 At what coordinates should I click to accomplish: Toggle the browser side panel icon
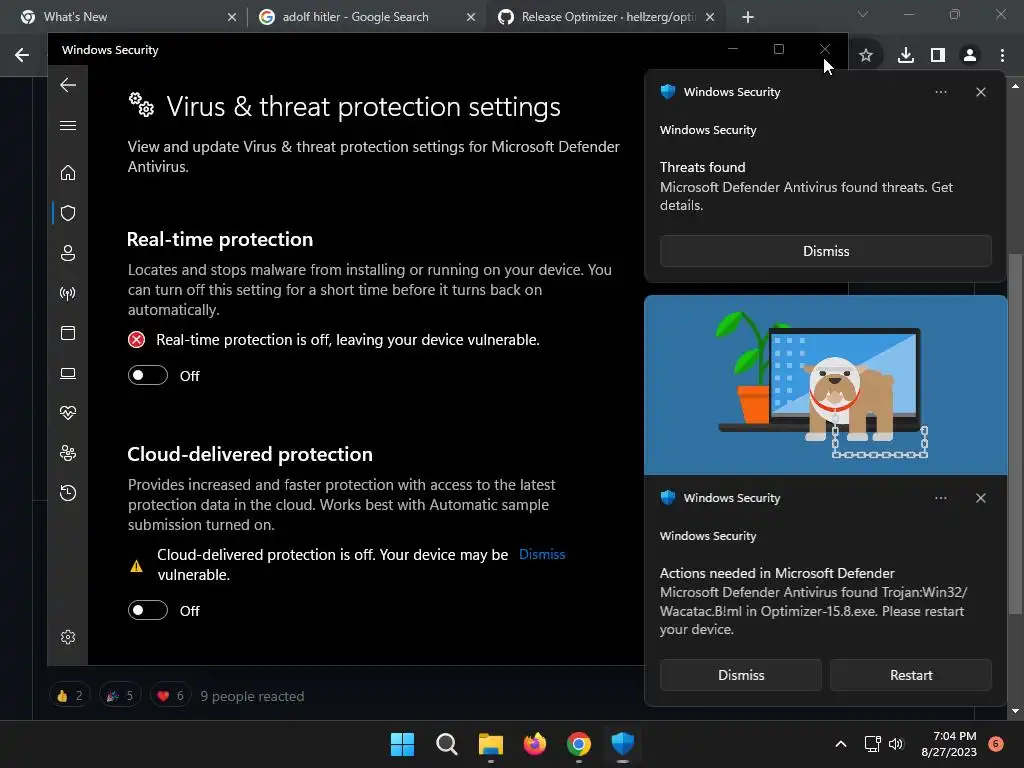pyautogui.click(x=938, y=56)
